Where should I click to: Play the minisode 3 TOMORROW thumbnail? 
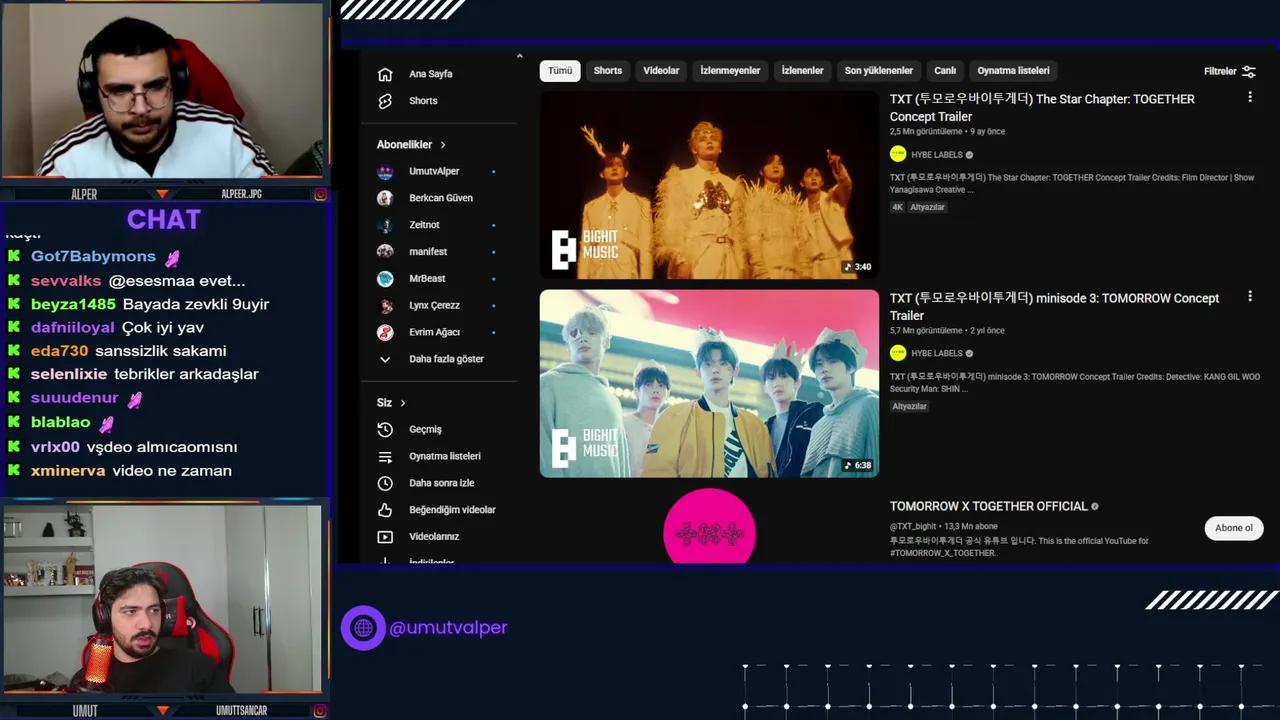click(709, 384)
